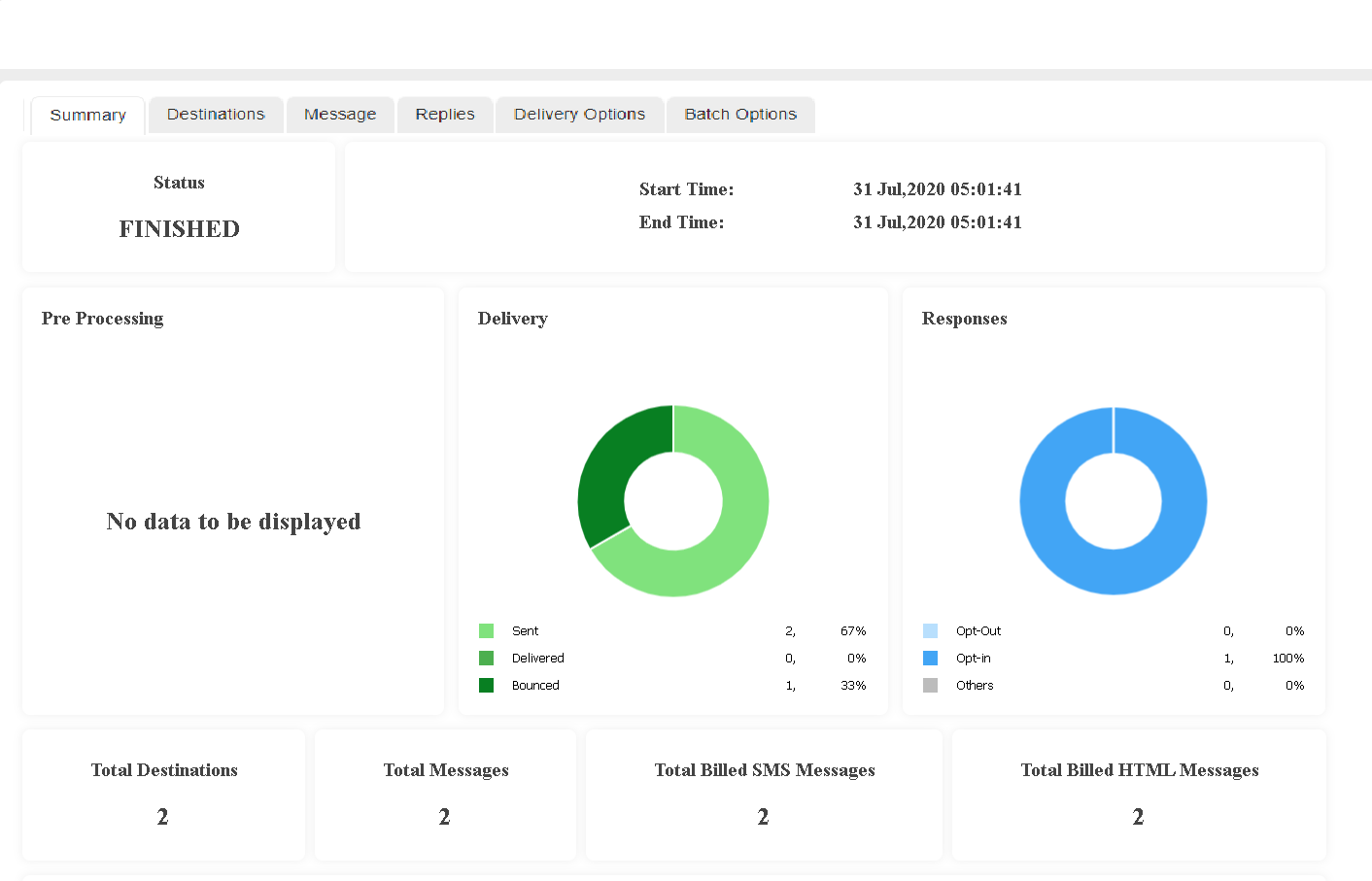Screen dimensions: 1372x881
Task: Click the Delivered legend color swatch
Action: click(x=487, y=659)
